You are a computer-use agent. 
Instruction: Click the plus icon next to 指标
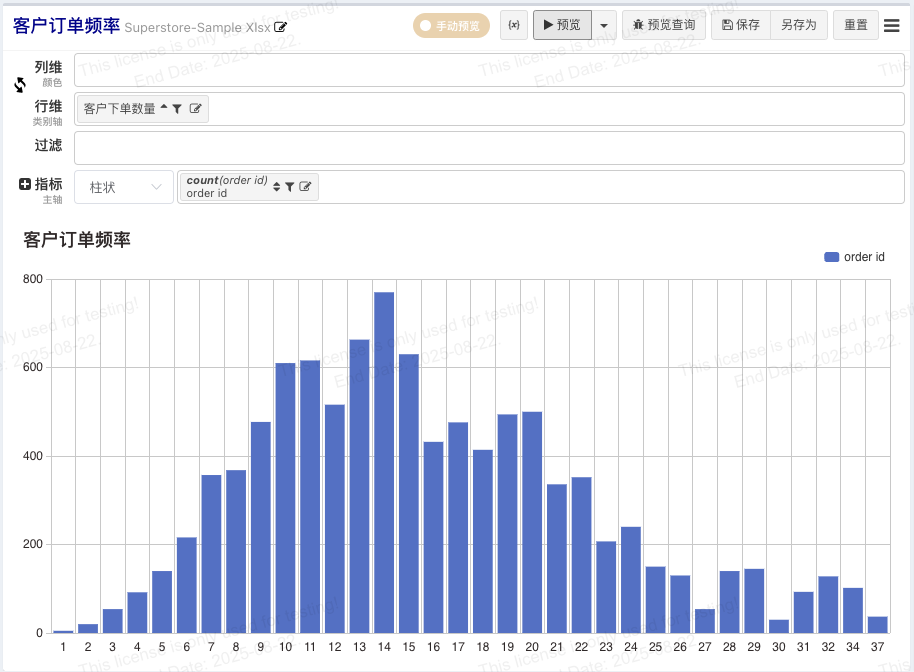click(x=25, y=184)
